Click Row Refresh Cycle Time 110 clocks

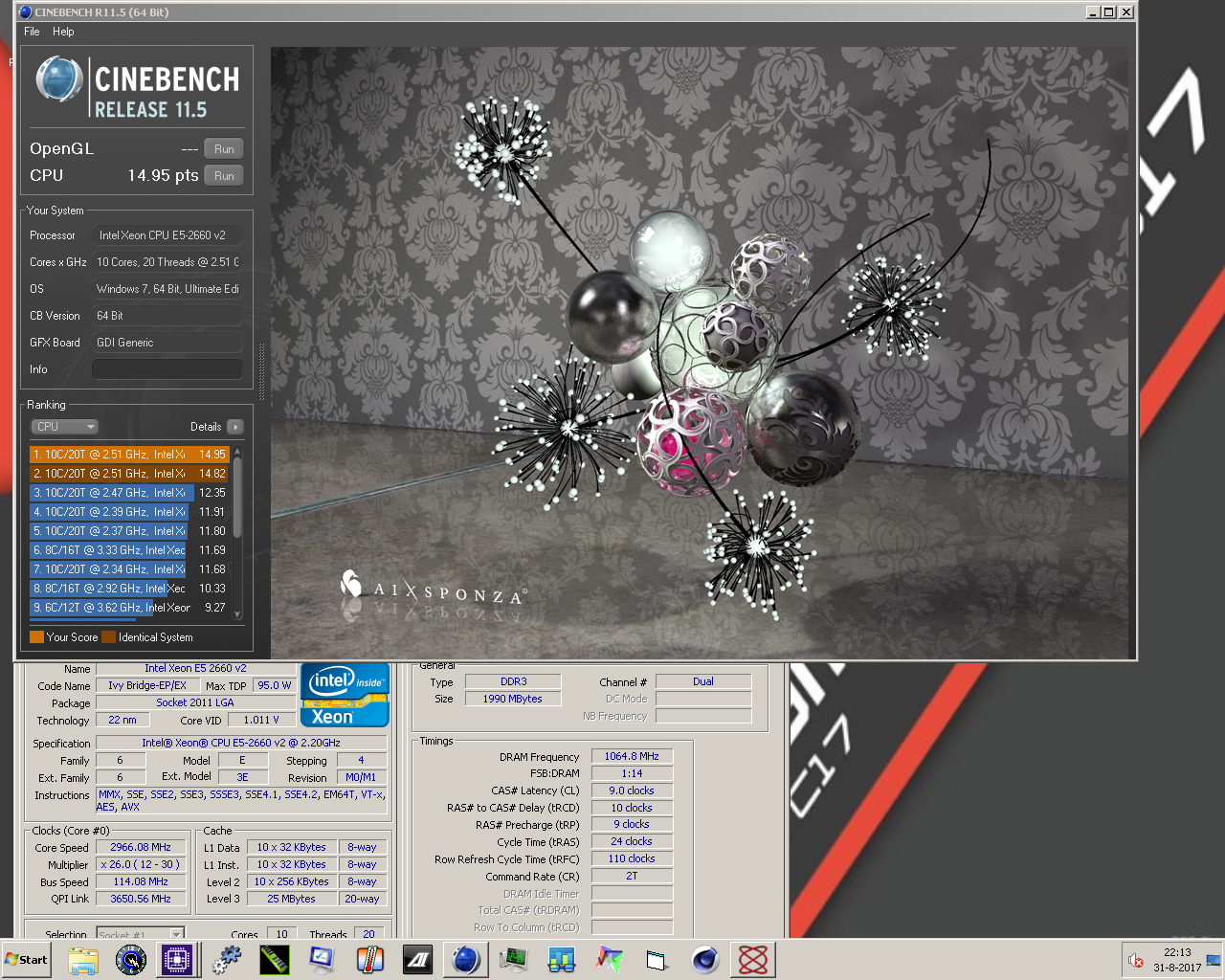click(632, 859)
